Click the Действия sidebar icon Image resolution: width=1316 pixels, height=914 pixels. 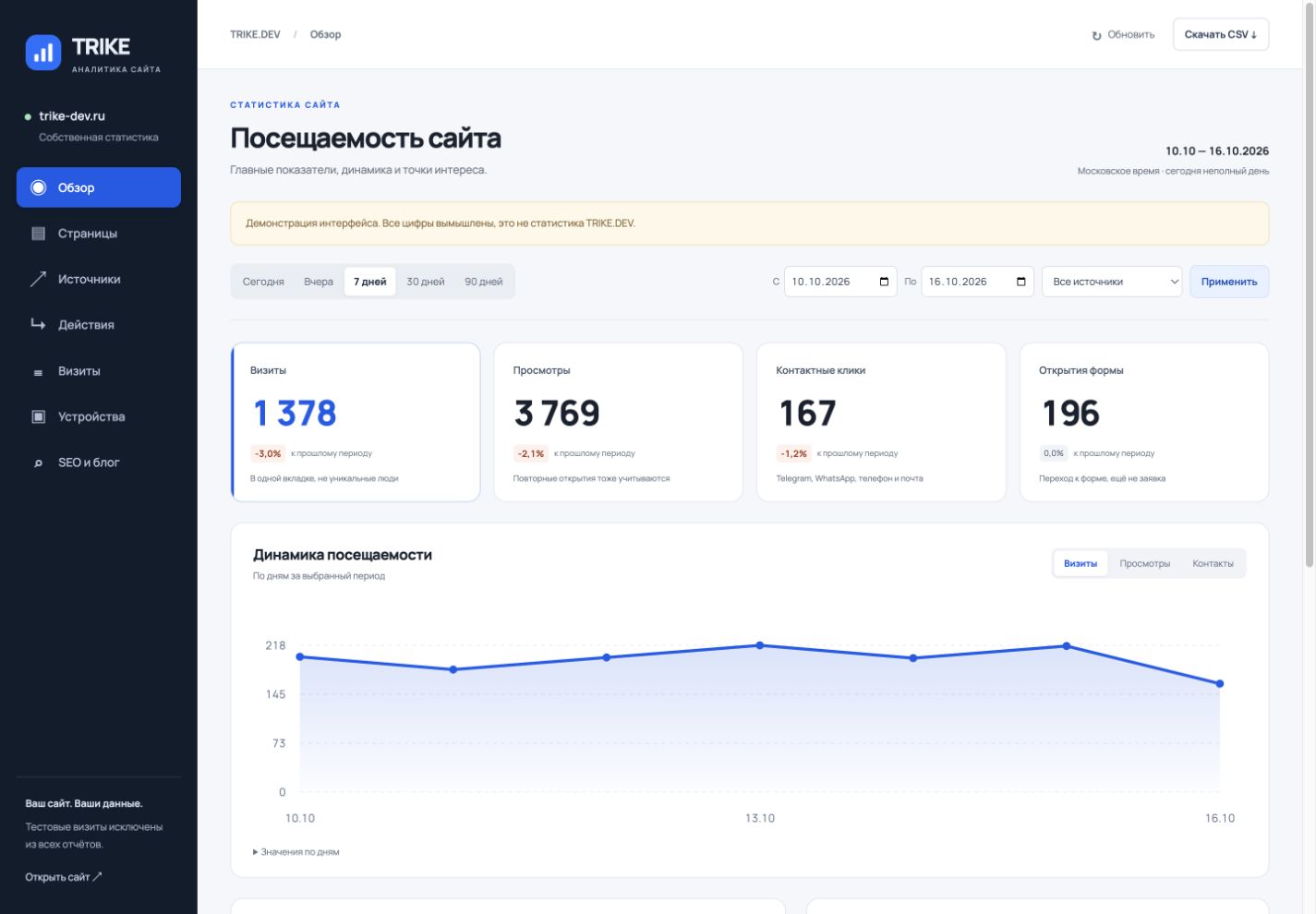coord(38,324)
